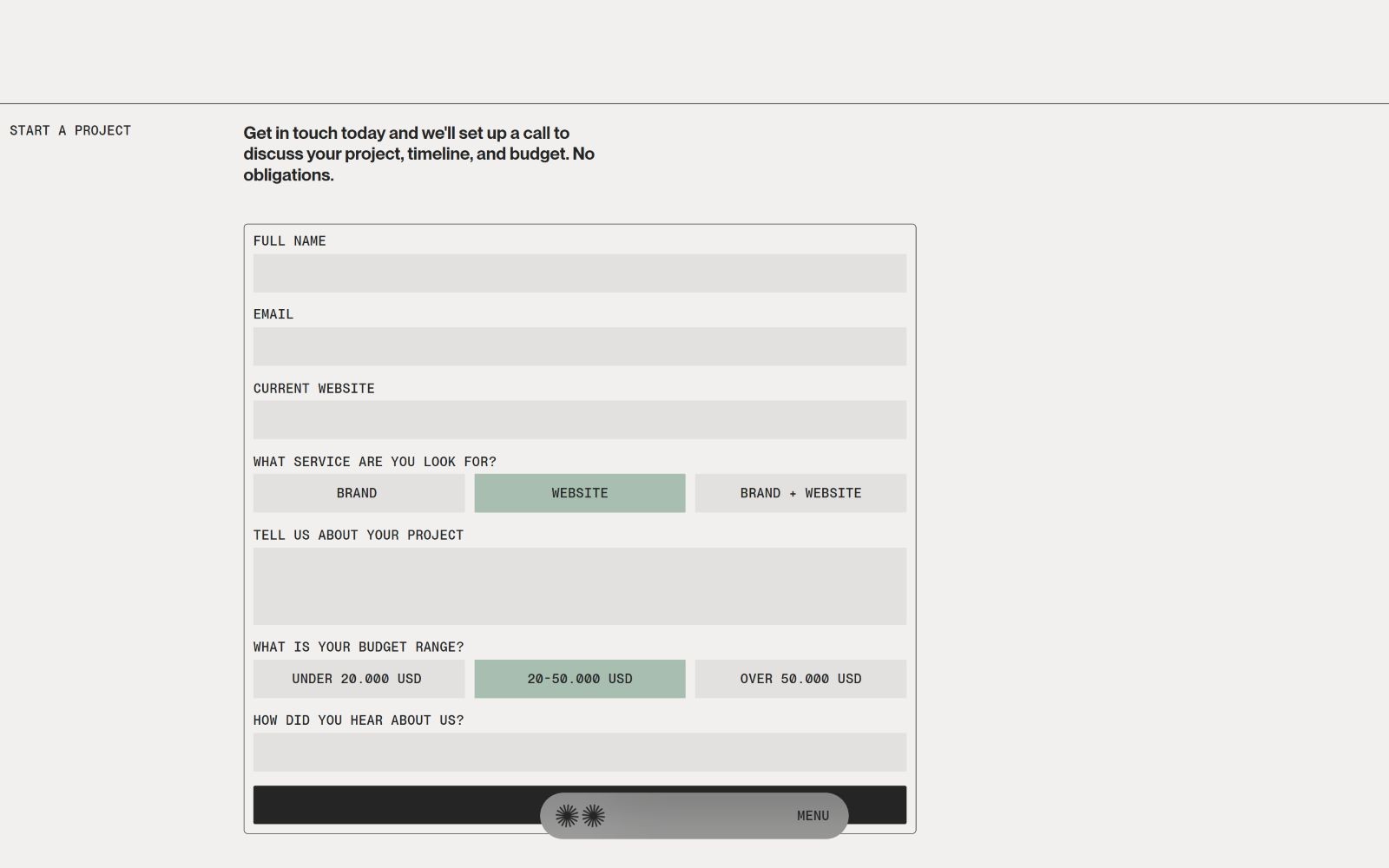Focus the Full Name input field

tap(580, 273)
